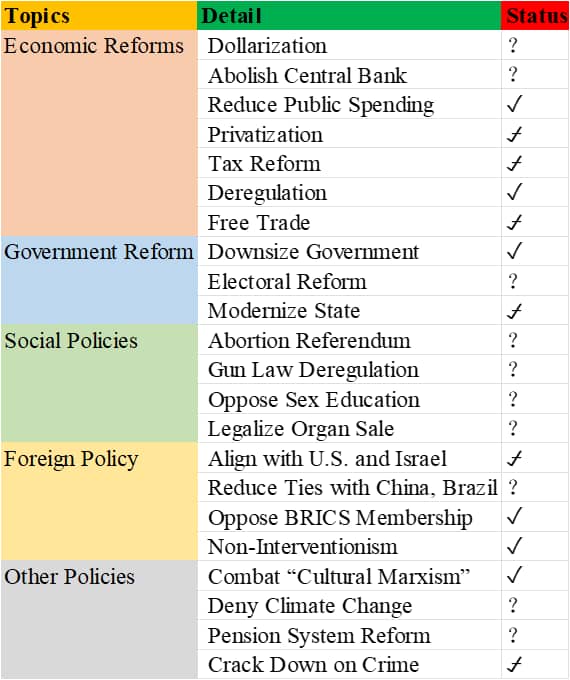Click the crossed checkmark for Modernize State
This screenshot has width=570, height=680.
(514, 311)
